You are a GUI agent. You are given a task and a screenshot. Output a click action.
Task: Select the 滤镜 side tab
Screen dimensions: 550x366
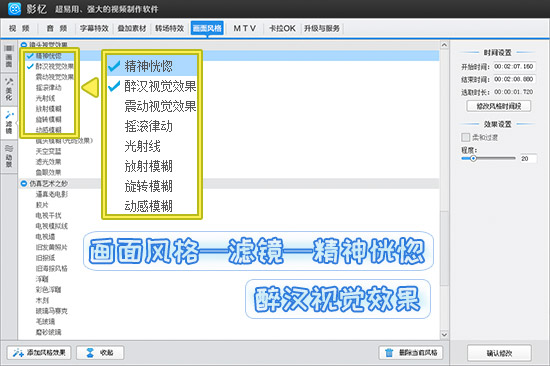tap(9, 123)
